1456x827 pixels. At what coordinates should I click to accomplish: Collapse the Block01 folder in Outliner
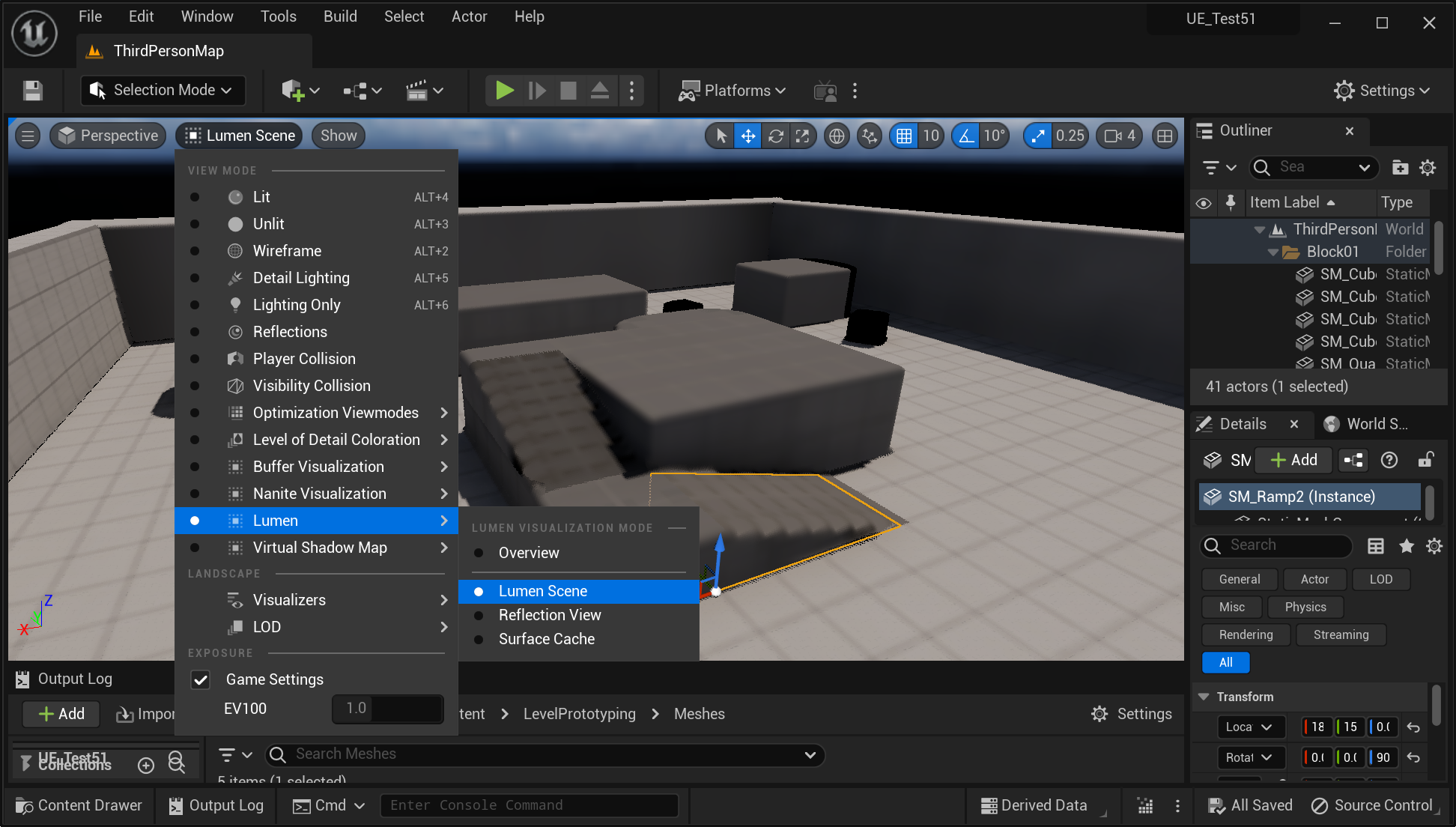click(x=1273, y=252)
